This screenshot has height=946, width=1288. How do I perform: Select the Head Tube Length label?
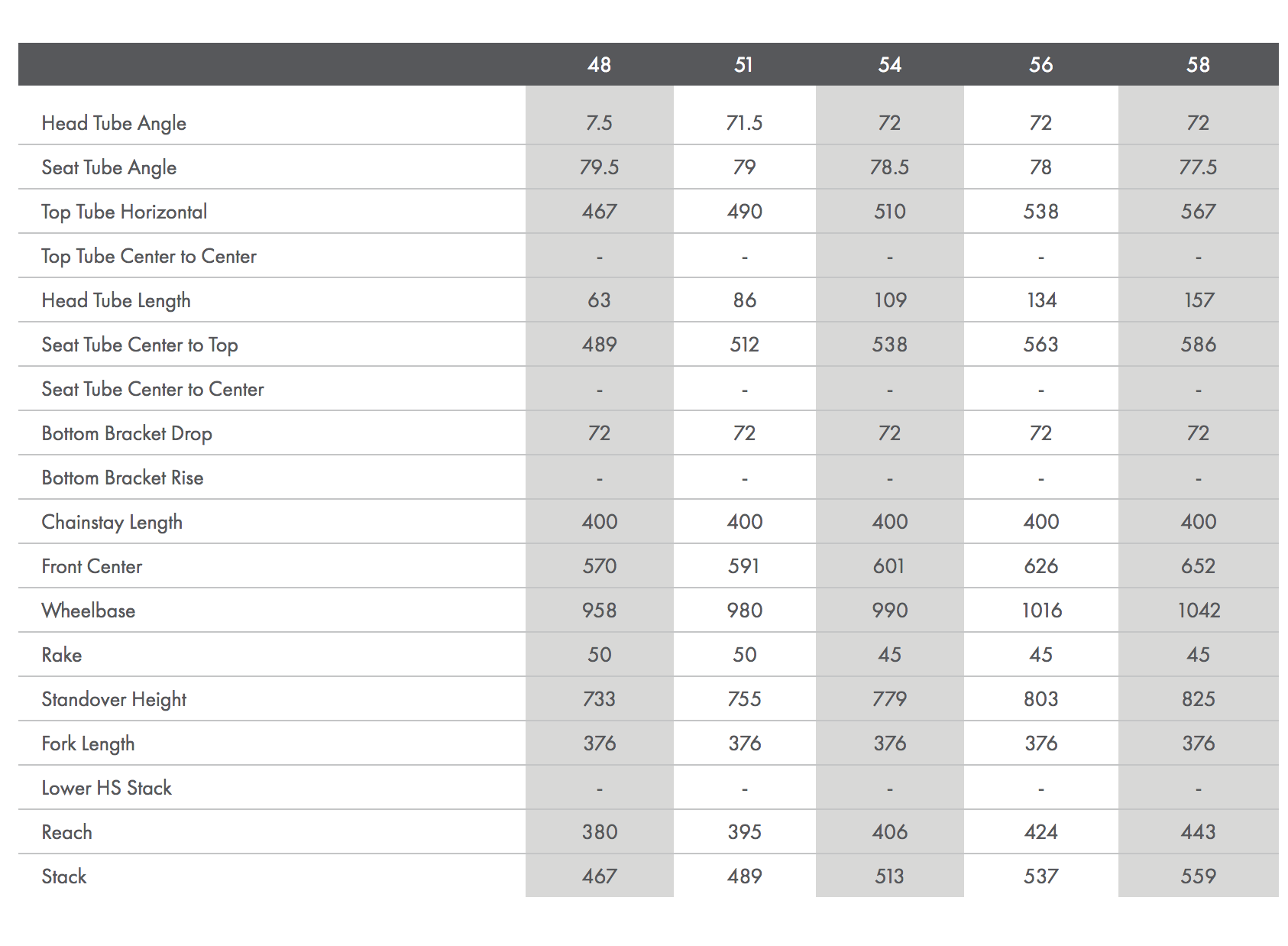click(115, 300)
